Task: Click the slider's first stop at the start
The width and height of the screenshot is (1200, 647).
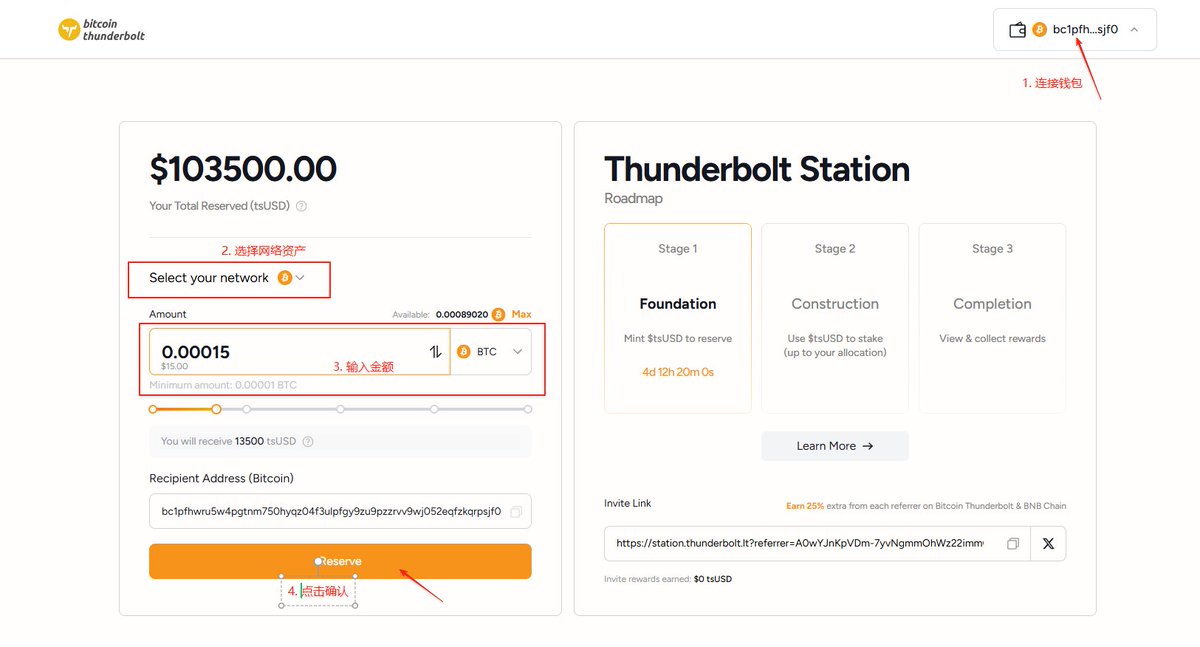Action: coord(153,409)
